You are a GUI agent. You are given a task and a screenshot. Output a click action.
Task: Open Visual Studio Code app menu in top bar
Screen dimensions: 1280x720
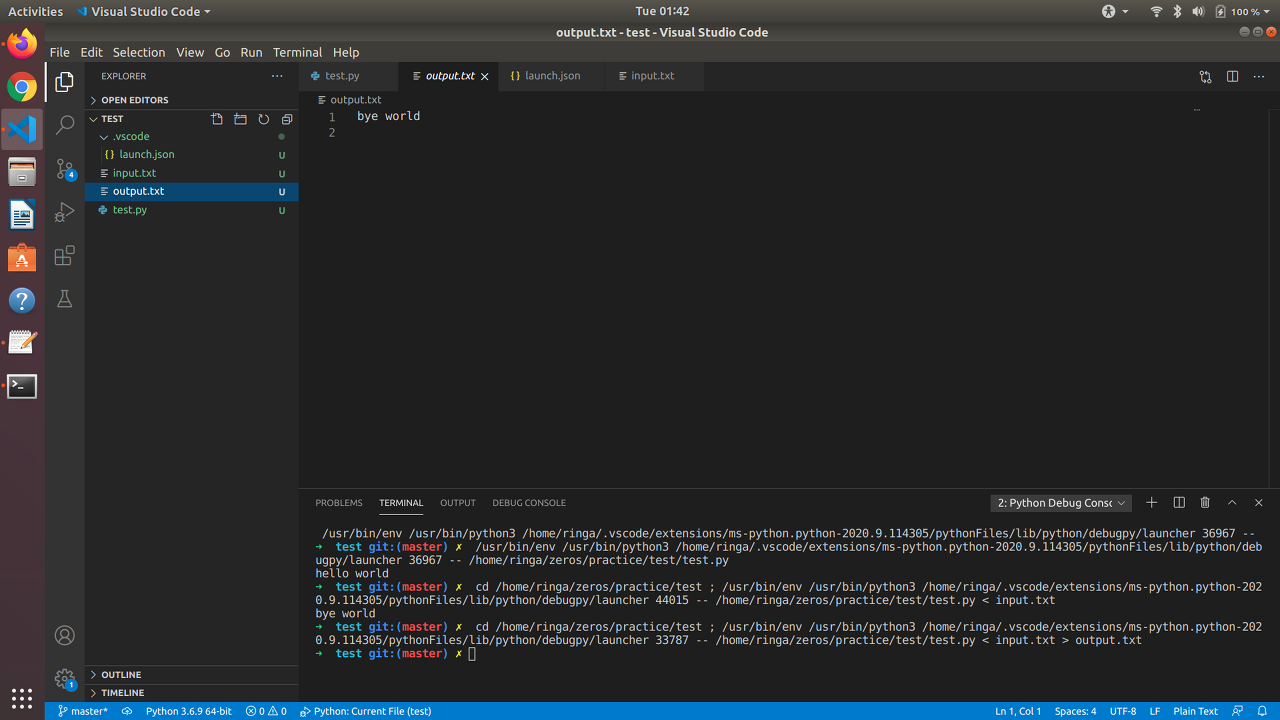click(x=144, y=11)
